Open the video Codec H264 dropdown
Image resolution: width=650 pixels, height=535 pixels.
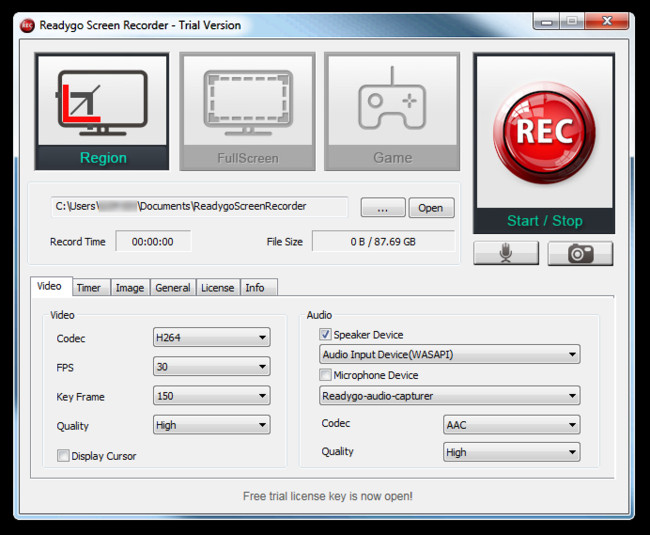pyautogui.click(x=212, y=337)
